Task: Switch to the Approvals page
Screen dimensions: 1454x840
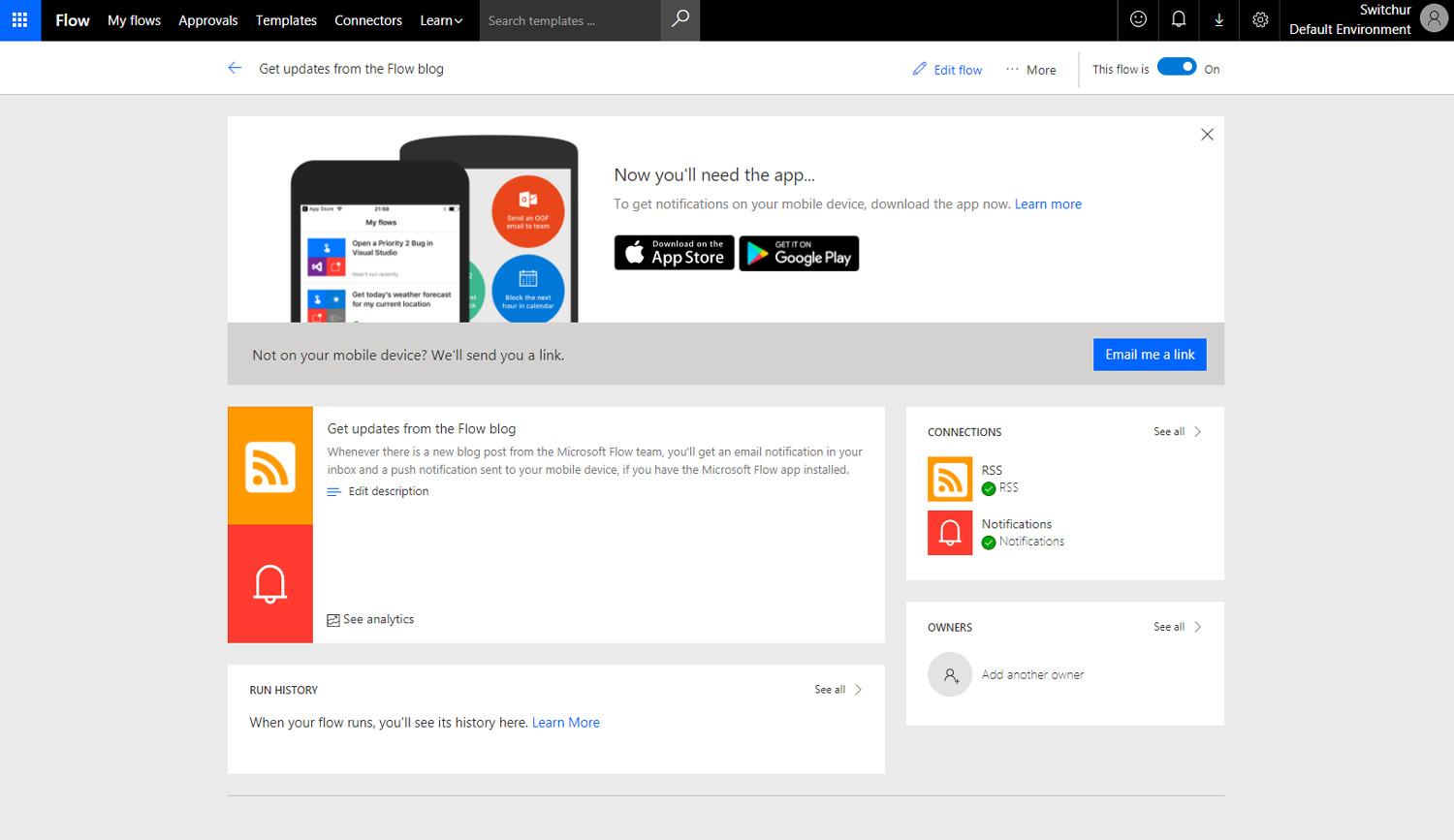Action: tap(207, 20)
